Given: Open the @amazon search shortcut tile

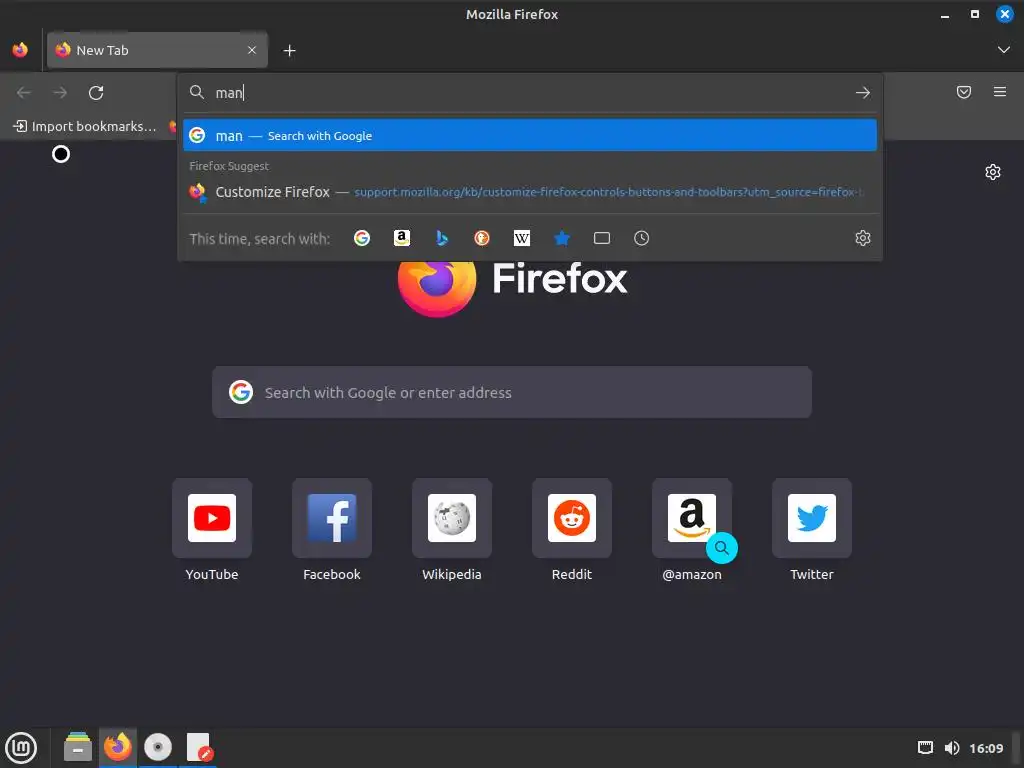Looking at the screenshot, I should 692,530.
